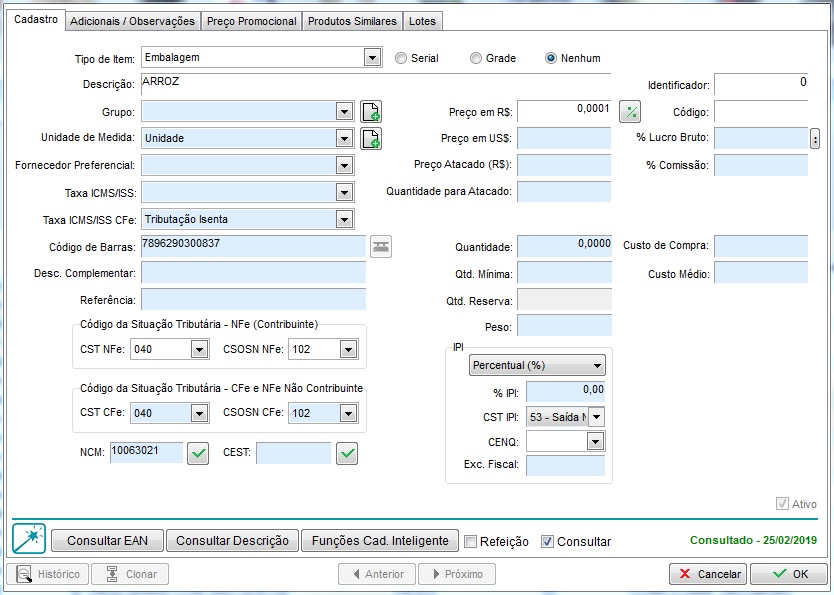
Task: Click the Referência field
Action: coord(254,299)
